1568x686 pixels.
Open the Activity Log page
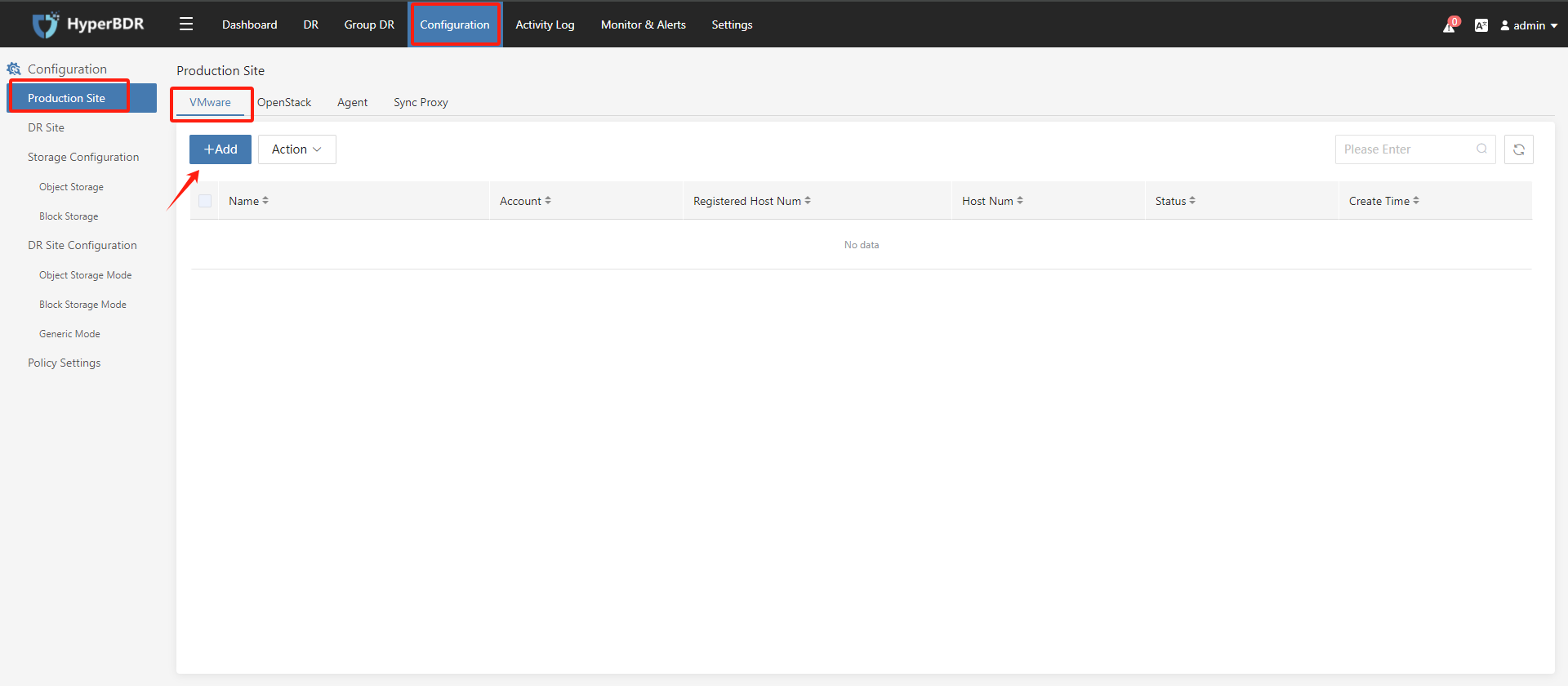(x=545, y=24)
